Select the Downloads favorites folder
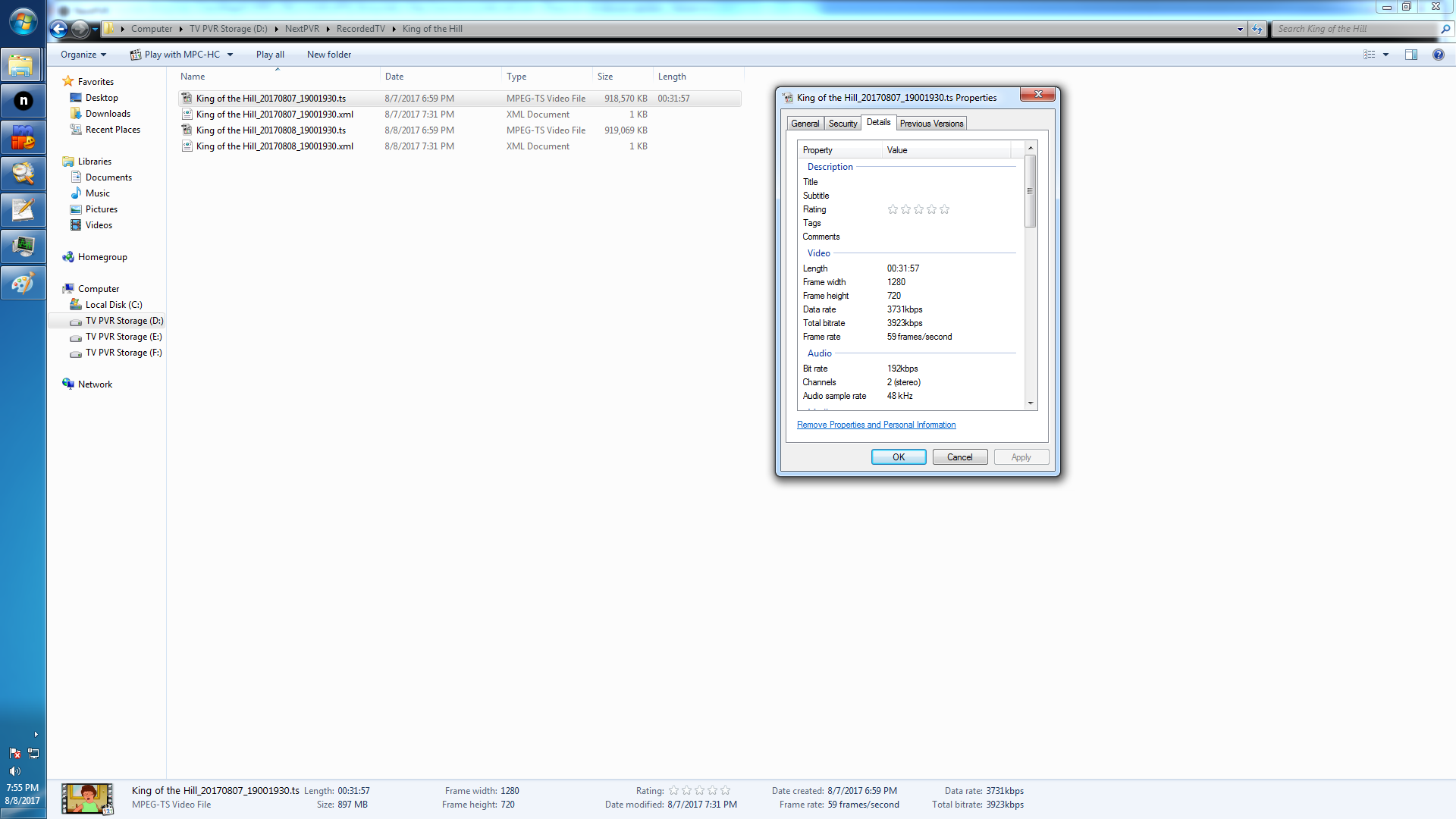This screenshot has height=819, width=1456. tap(108, 114)
